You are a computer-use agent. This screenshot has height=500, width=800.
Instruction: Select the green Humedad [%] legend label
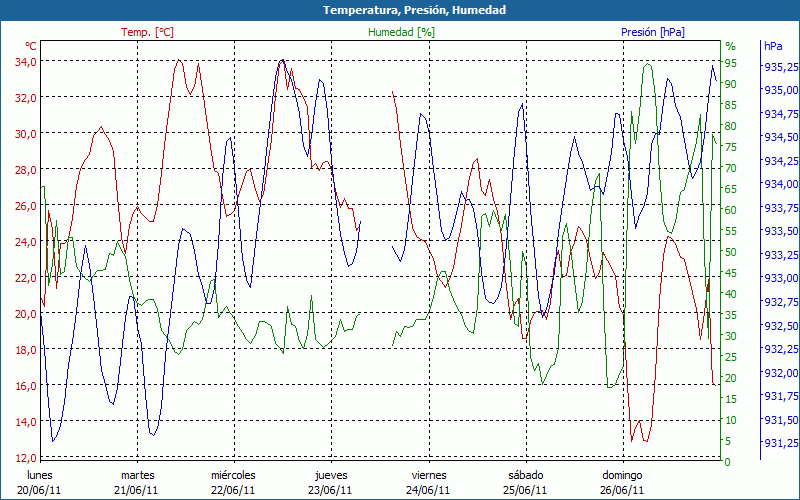pos(401,32)
